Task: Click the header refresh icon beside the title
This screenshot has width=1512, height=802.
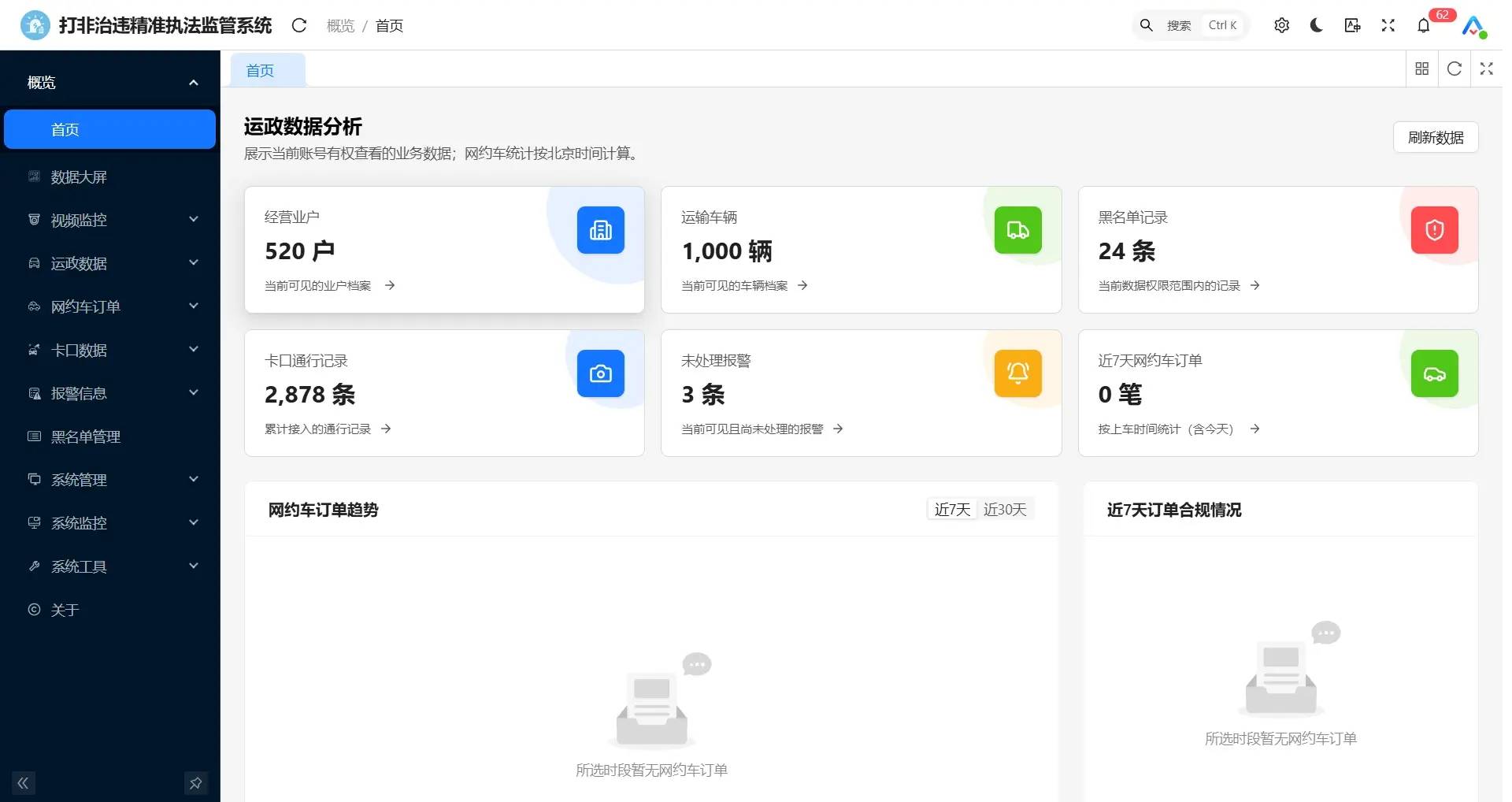Action: (x=298, y=25)
